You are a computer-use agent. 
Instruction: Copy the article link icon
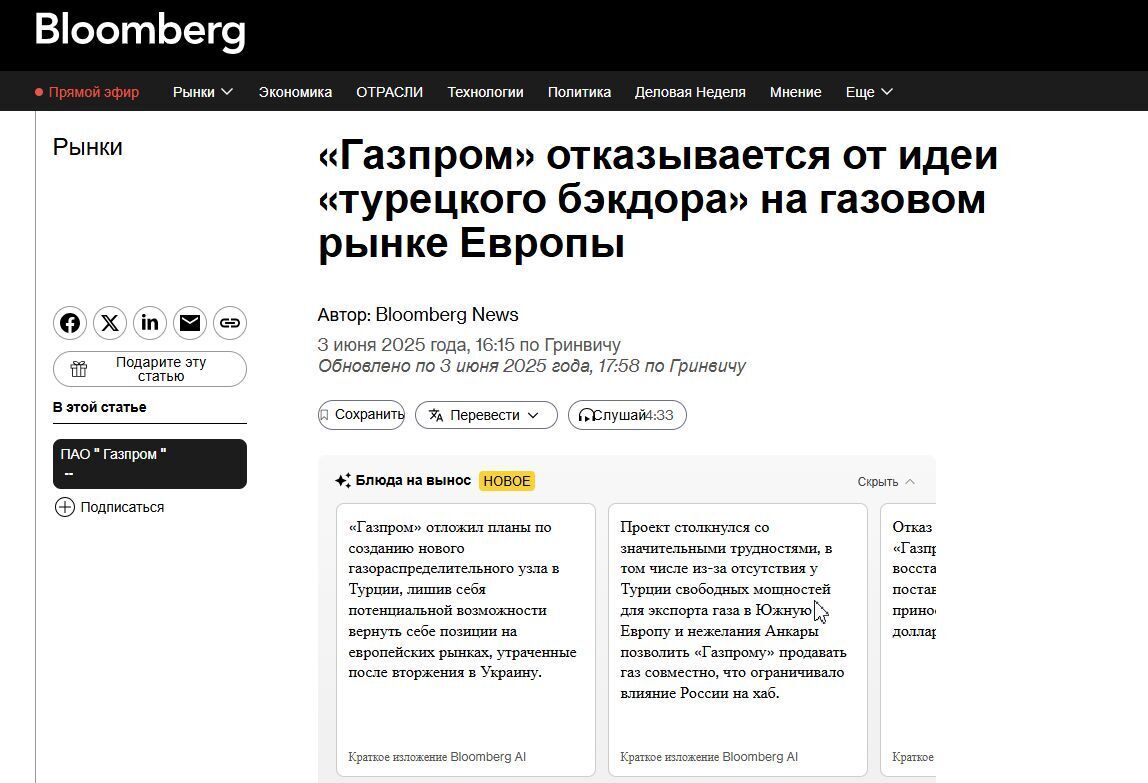(x=230, y=322)
